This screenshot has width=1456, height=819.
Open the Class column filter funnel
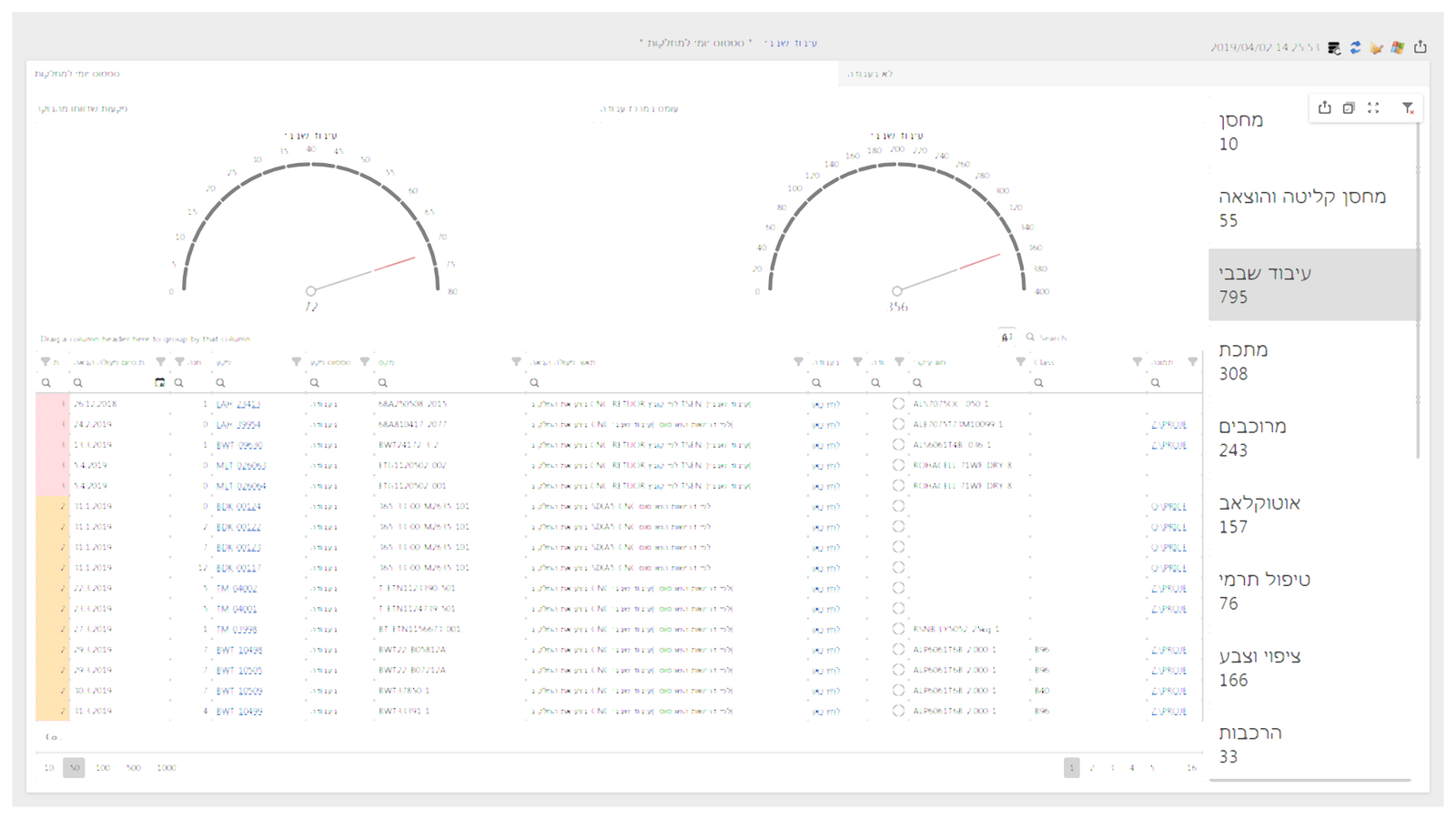[1137, 362]
